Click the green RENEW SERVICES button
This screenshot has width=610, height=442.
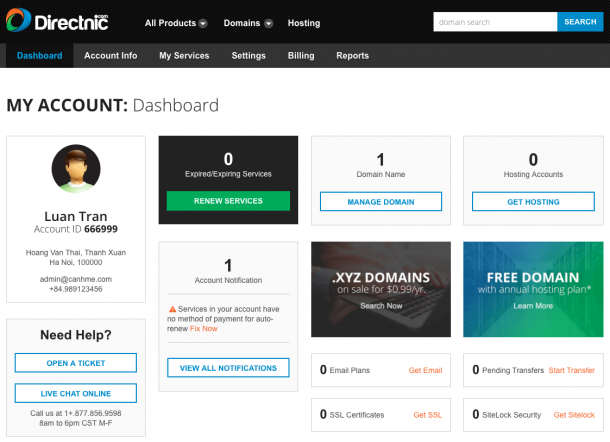228,201
